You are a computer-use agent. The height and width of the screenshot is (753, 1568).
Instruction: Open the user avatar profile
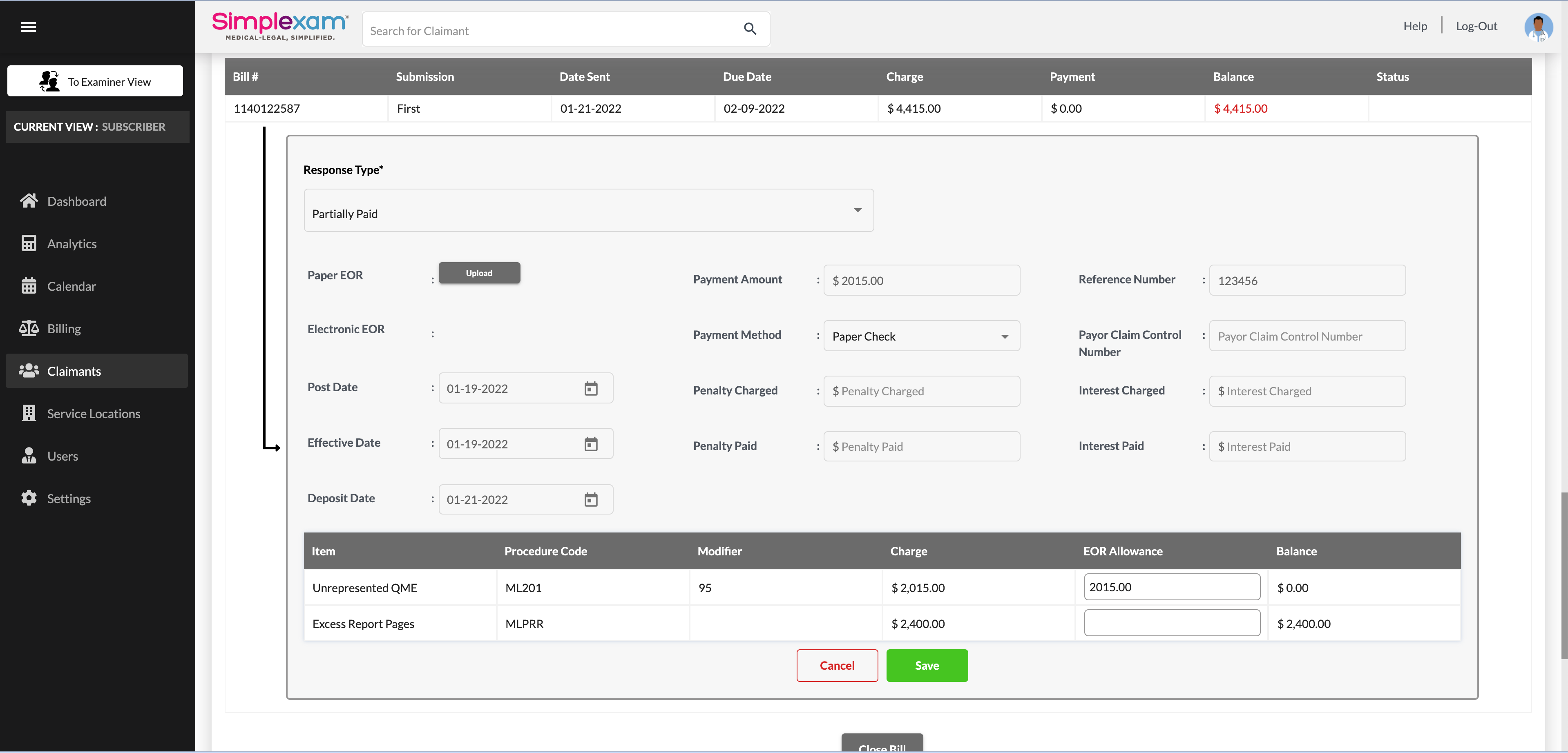point(1538,27)
